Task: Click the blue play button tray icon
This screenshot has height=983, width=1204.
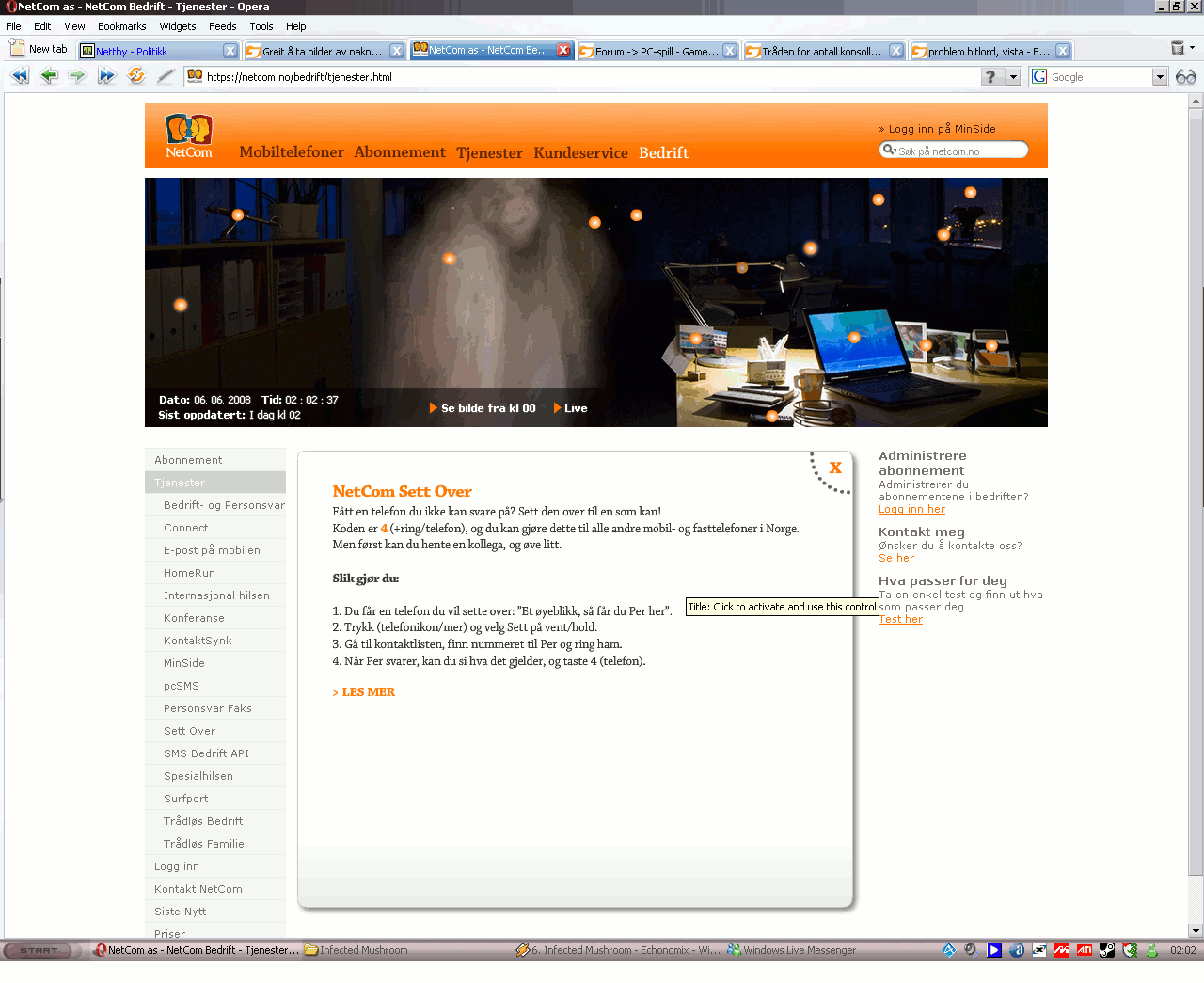Action: click(994, 950)
